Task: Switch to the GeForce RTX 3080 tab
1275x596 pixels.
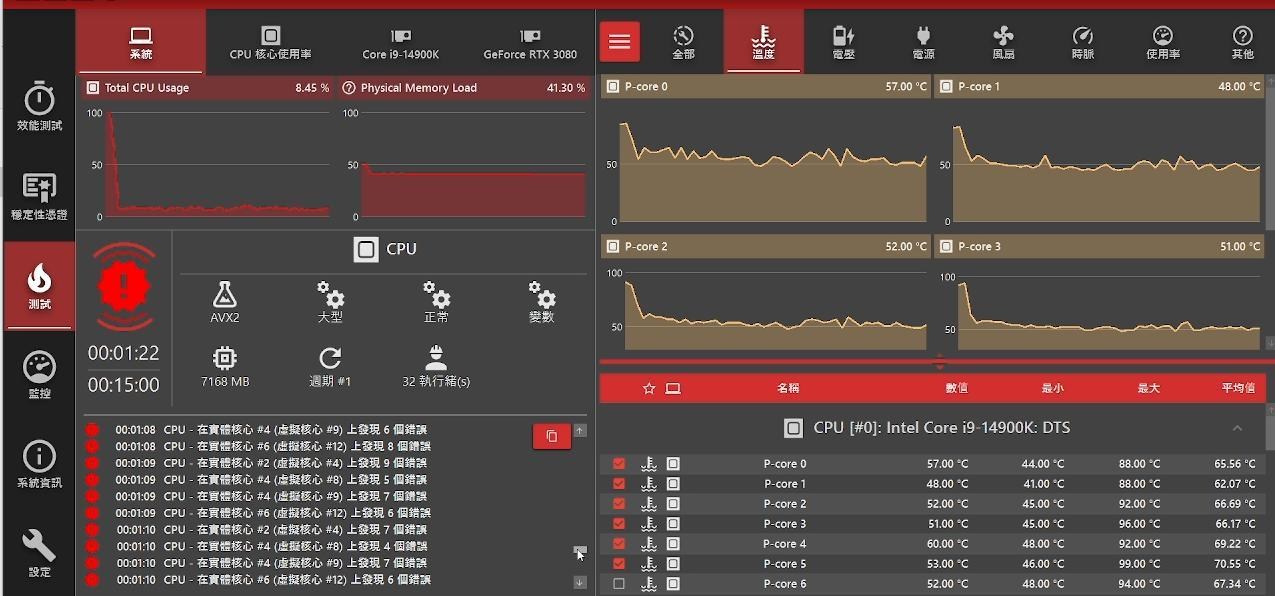Action: tap(530, 43)
